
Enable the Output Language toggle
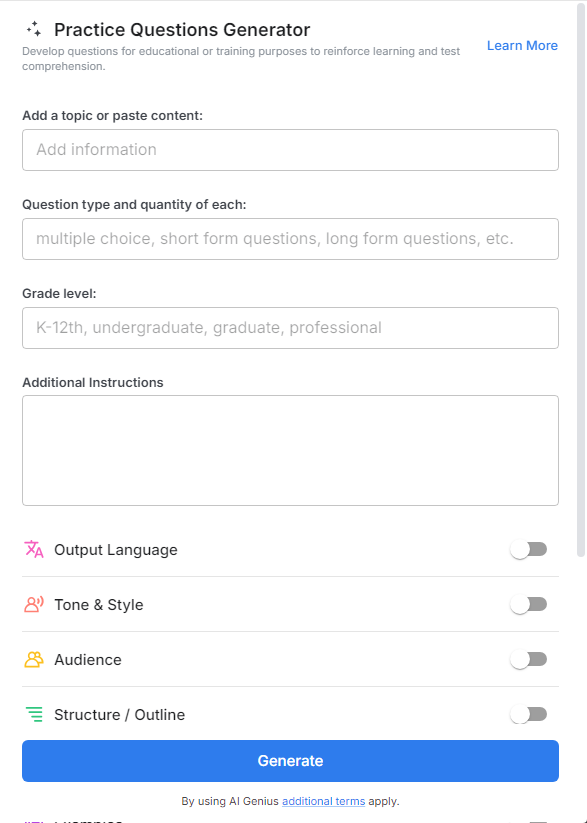(529, 549)
